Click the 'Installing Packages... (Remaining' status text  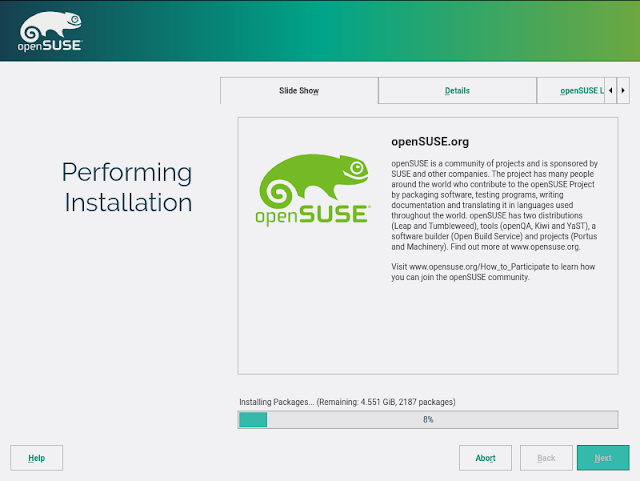coord(347,402)
